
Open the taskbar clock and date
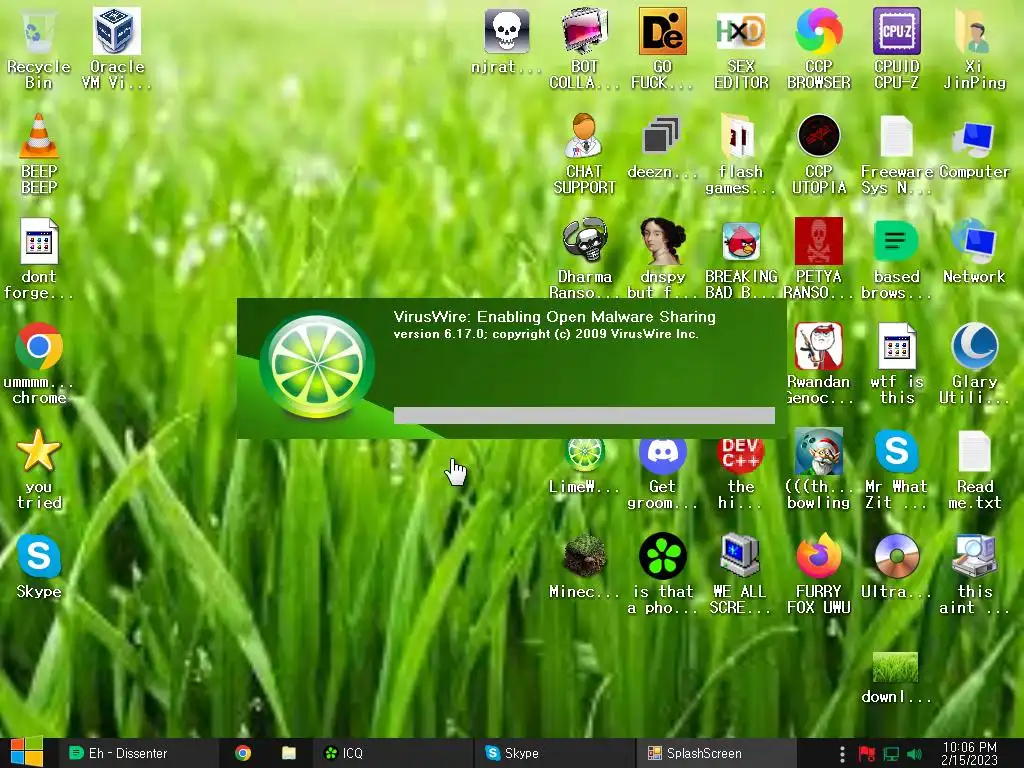(969, 753)
